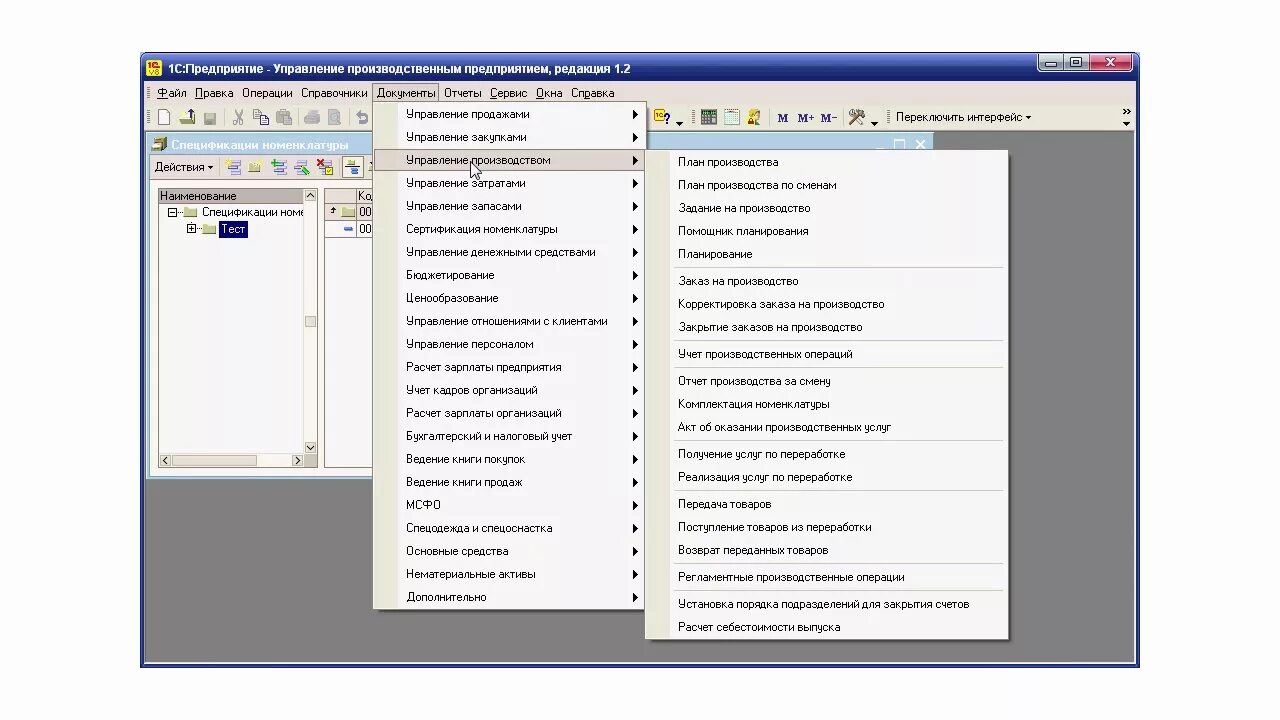Screen dimensions: 1280x720
Task: Open dropdown arrow beside the help icon
Action: tap(680, 122)
